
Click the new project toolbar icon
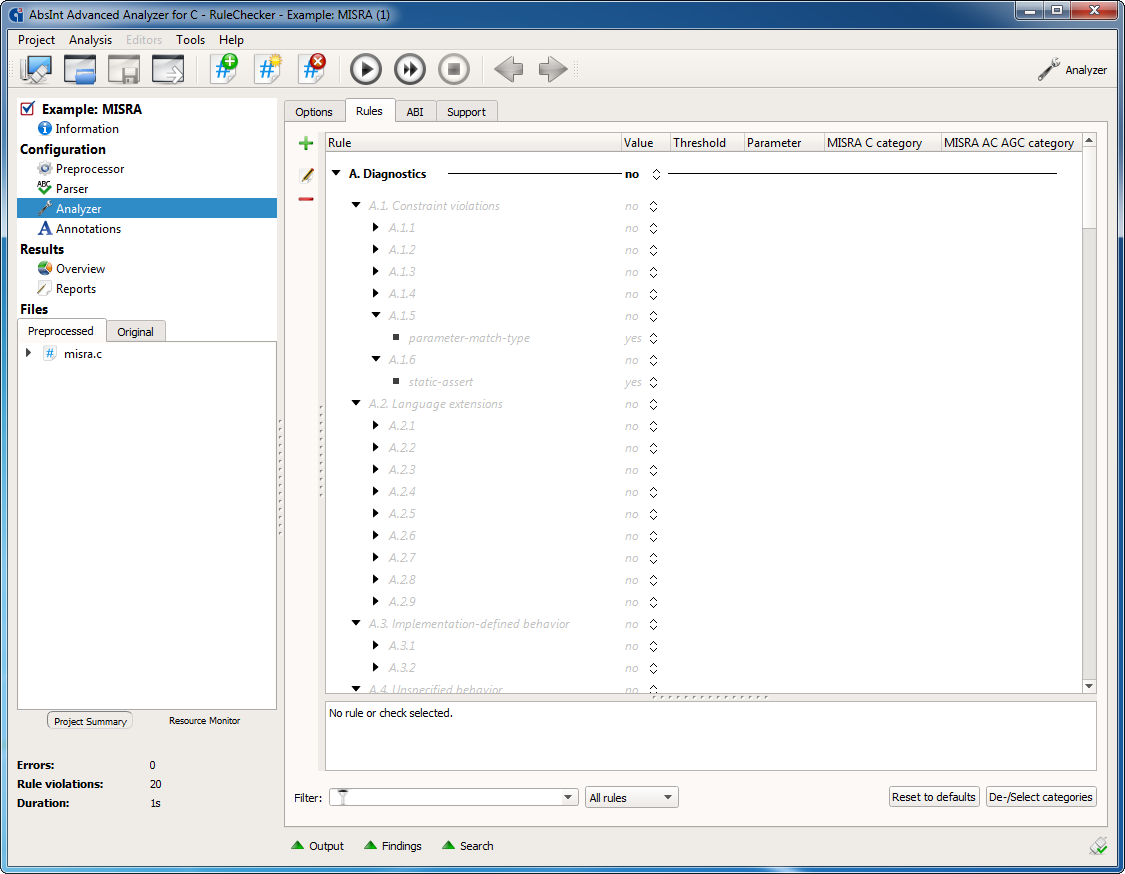coord(36,70)
